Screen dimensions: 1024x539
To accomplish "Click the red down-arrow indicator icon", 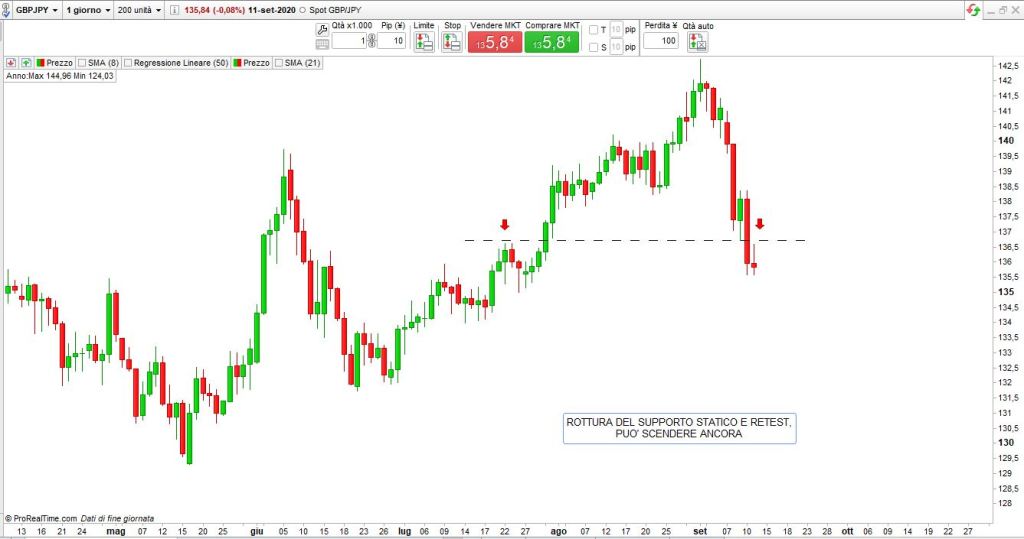I will point(11,63).
